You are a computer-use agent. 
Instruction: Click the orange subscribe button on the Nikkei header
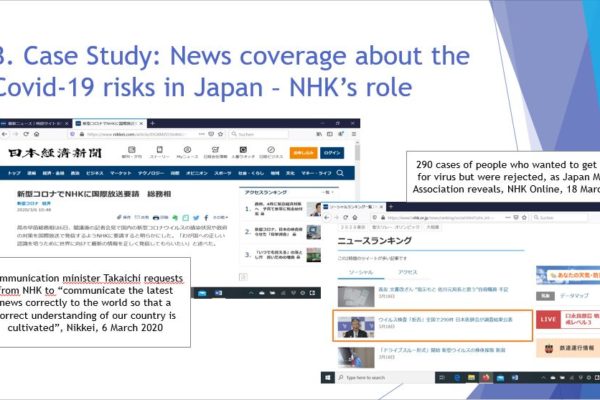(x=303, y=153)
